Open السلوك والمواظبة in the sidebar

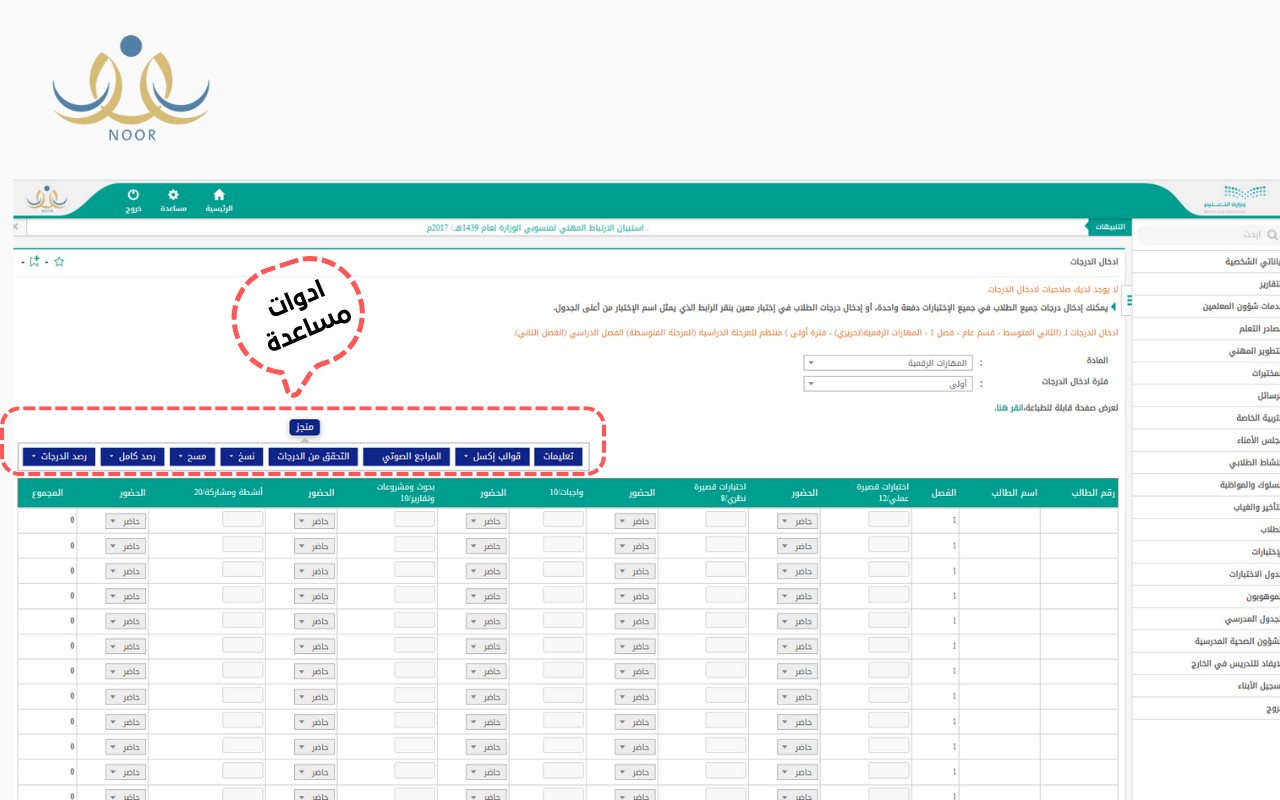pyautogui.click(x=1249, y=485)
